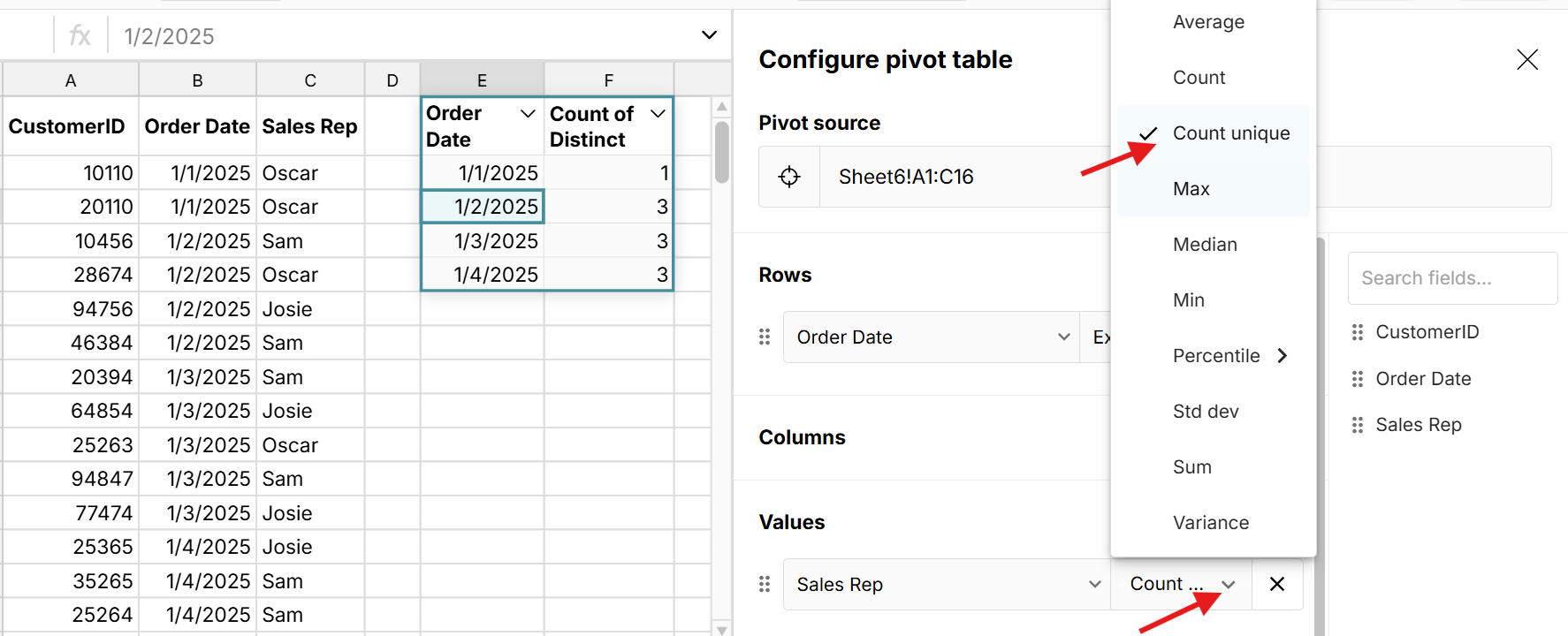
Task: Select Median aggregation option
Action: pyautogui.click(x=1205, y=245)
